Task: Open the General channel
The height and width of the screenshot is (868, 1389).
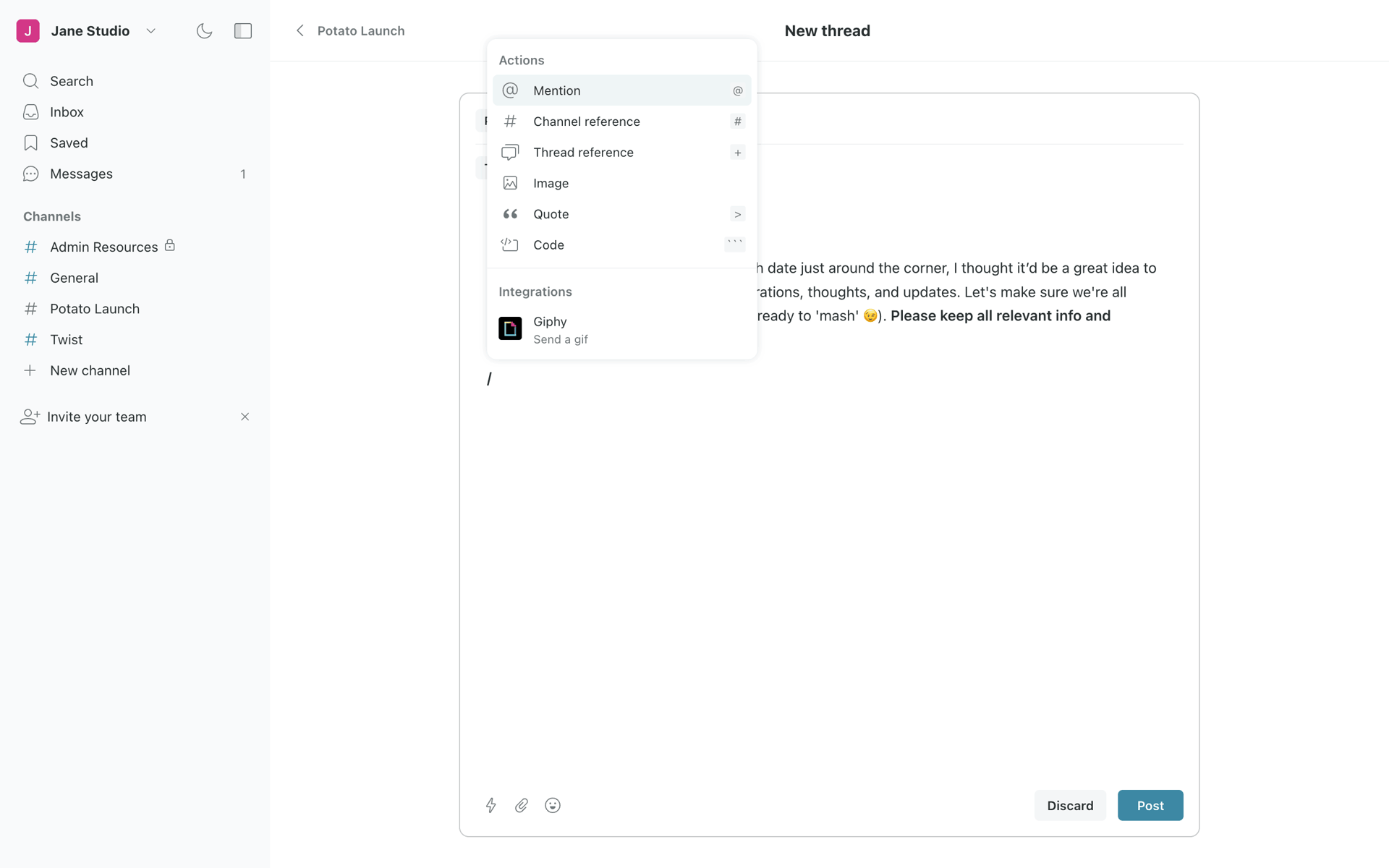Action: click(x=135, y=278)
